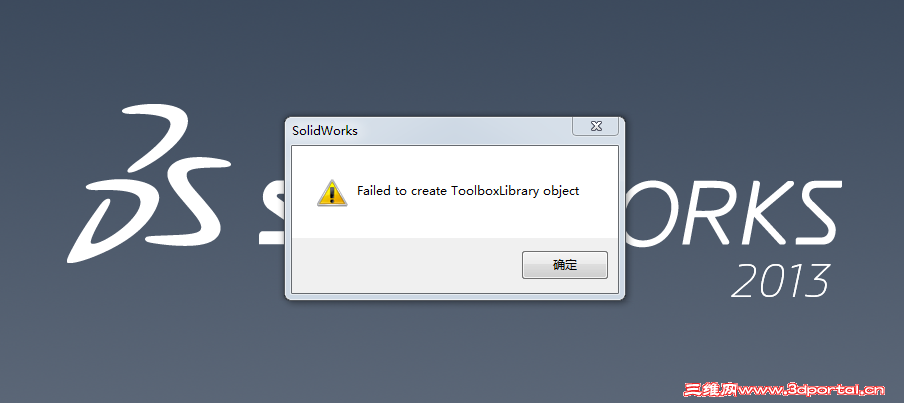The width and height of the screenshot is (904, 403).
Task: Click the 2013 version text on splash
Action: pyautogui.click(x=781, y=280)
